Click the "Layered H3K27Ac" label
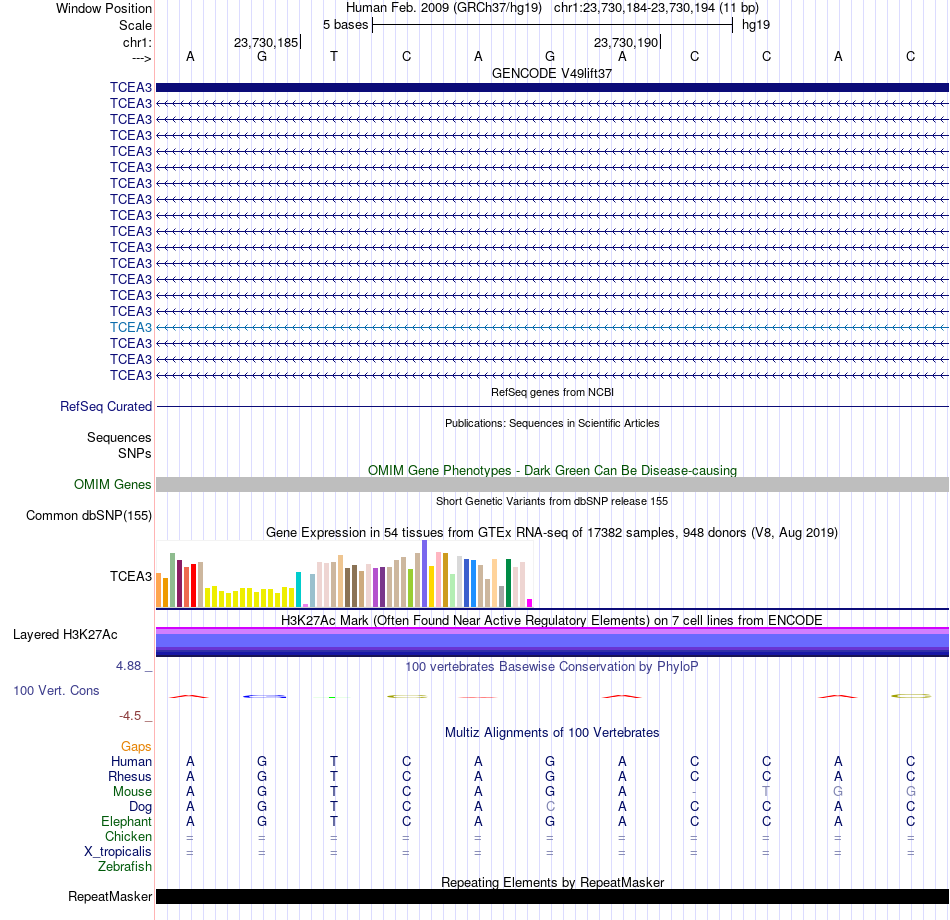The width and height of the screenshot is (950, 920). (65, 635)
